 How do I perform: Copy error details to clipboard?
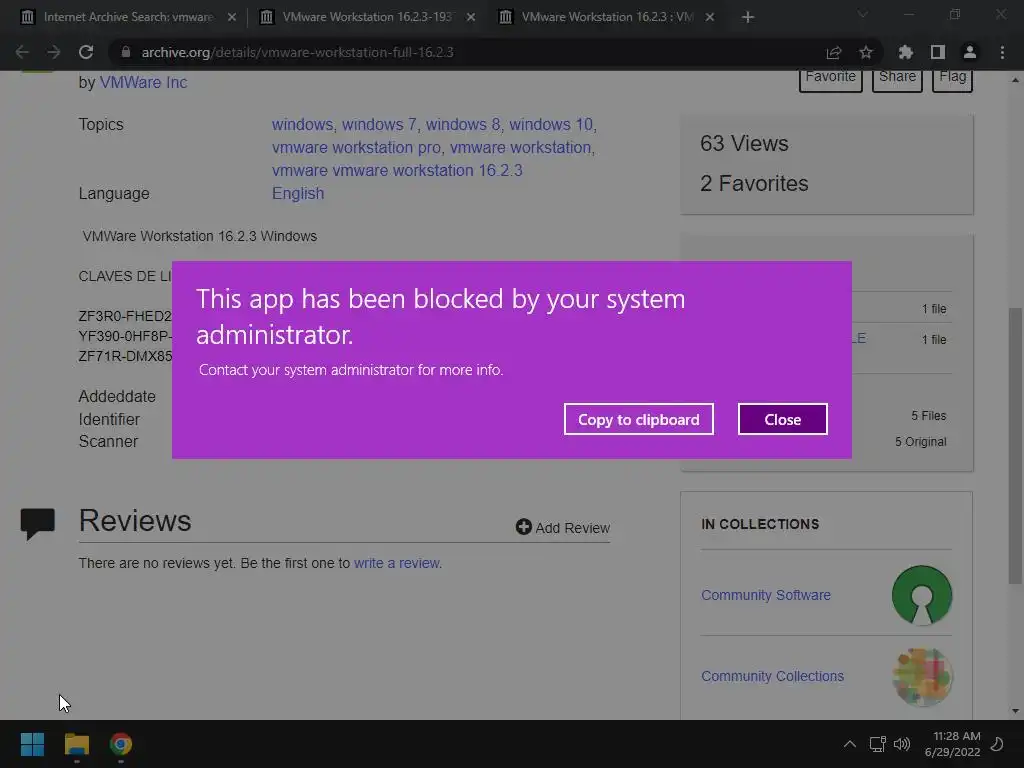pos(639,419)
